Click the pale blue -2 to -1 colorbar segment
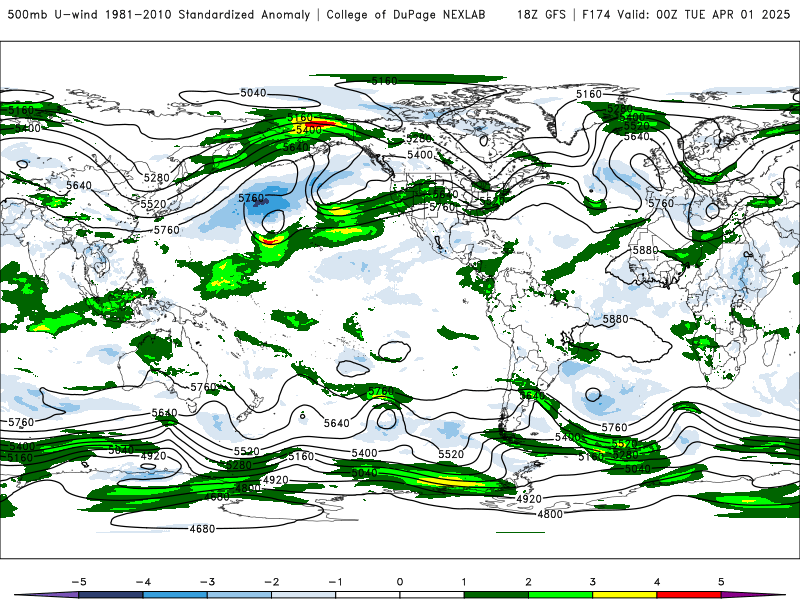Screen dimensions: 800x600 [x=304, y=595]
